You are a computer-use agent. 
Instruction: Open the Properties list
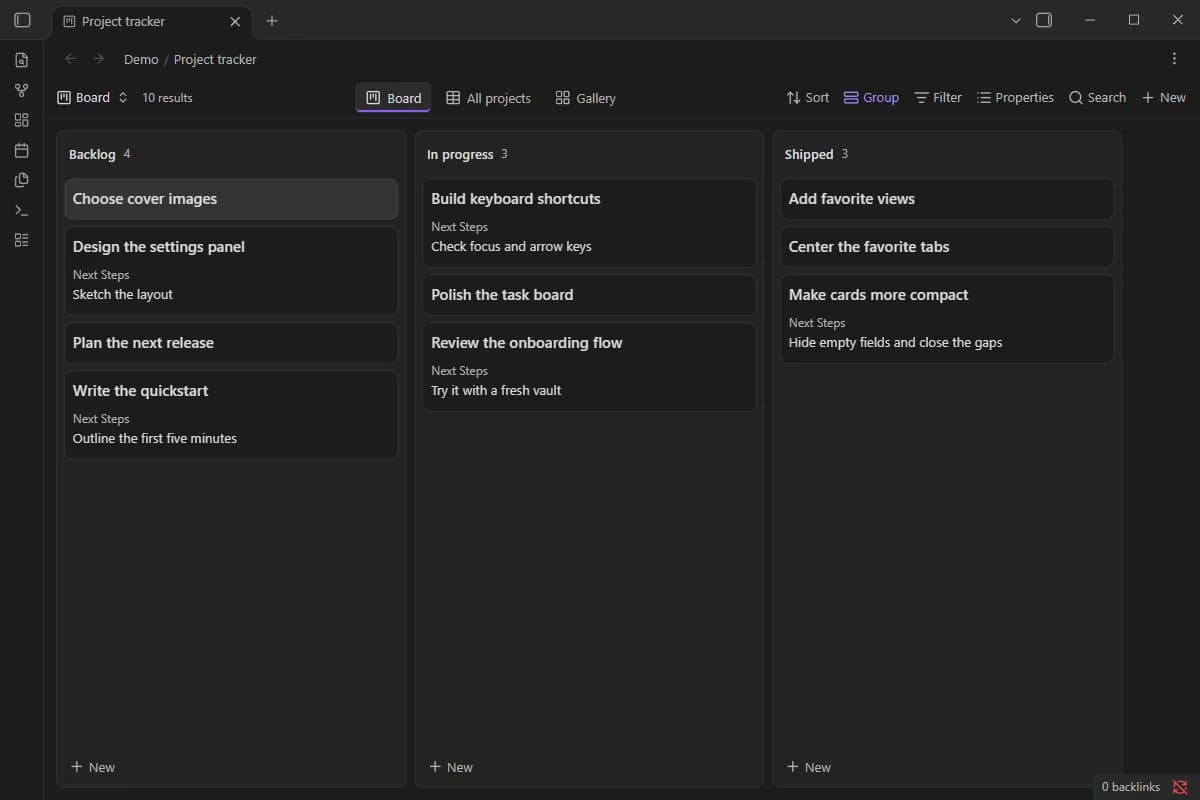(x=1015, y=97)
